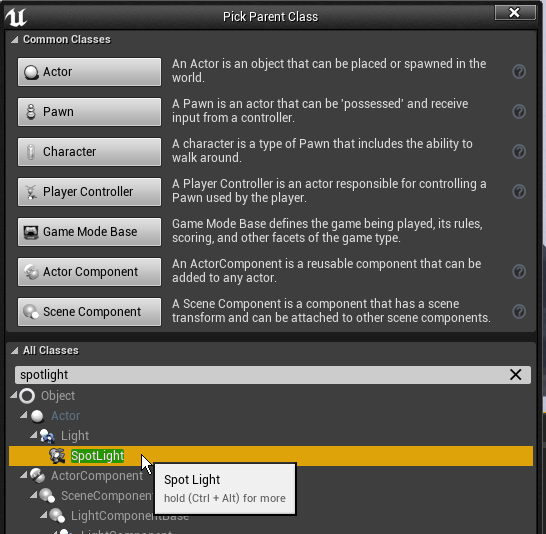Collapse the ActorComponent tree node arrow
546x534 pixels.
[23, 475]
